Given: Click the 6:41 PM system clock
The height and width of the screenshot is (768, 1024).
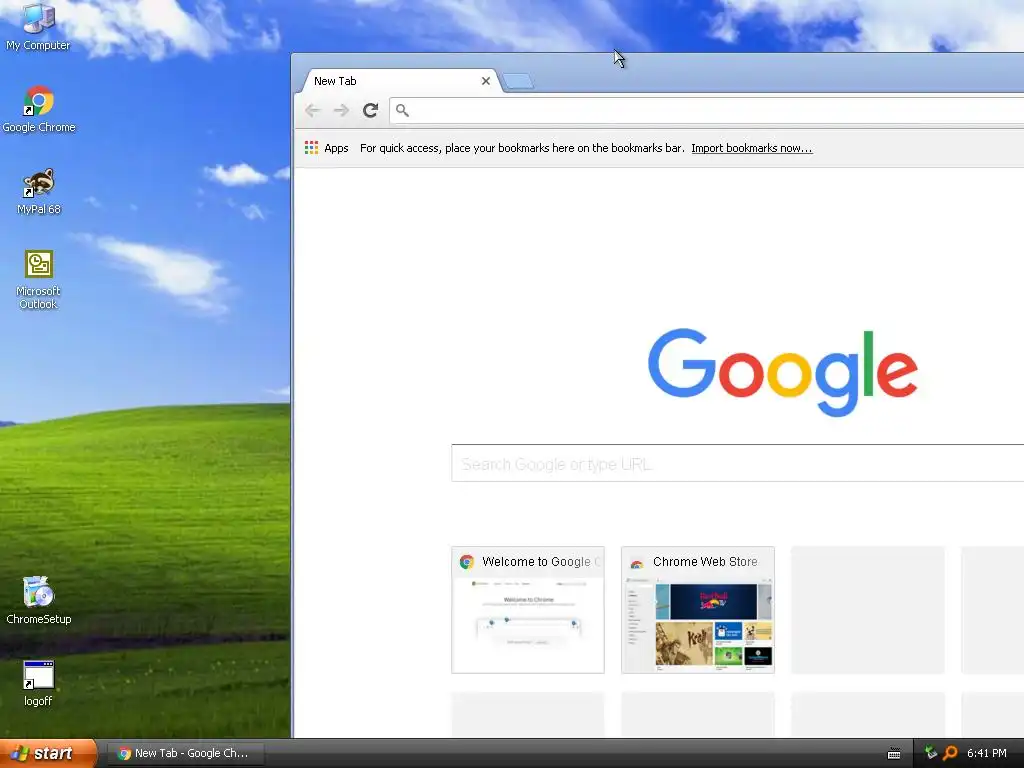Looking at the screenshot, I should [x=987, y=753].
